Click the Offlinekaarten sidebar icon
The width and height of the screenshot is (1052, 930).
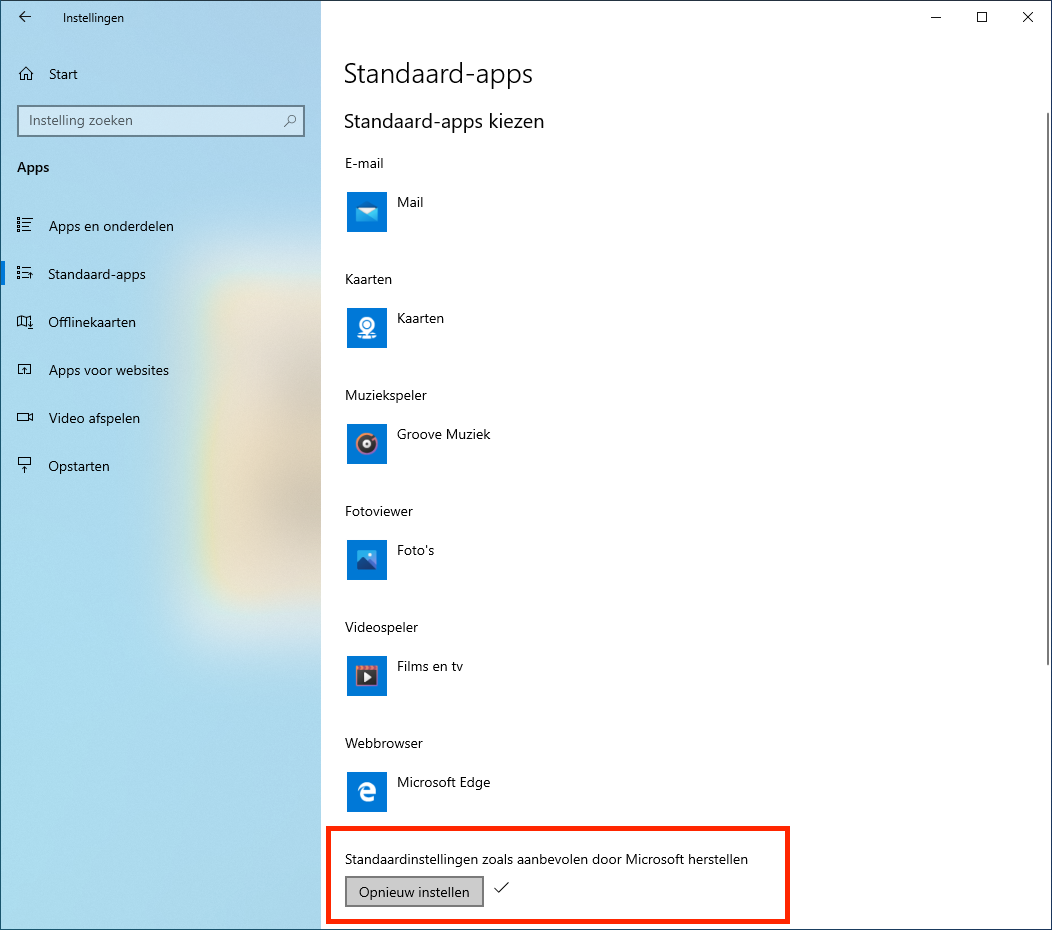27,322
